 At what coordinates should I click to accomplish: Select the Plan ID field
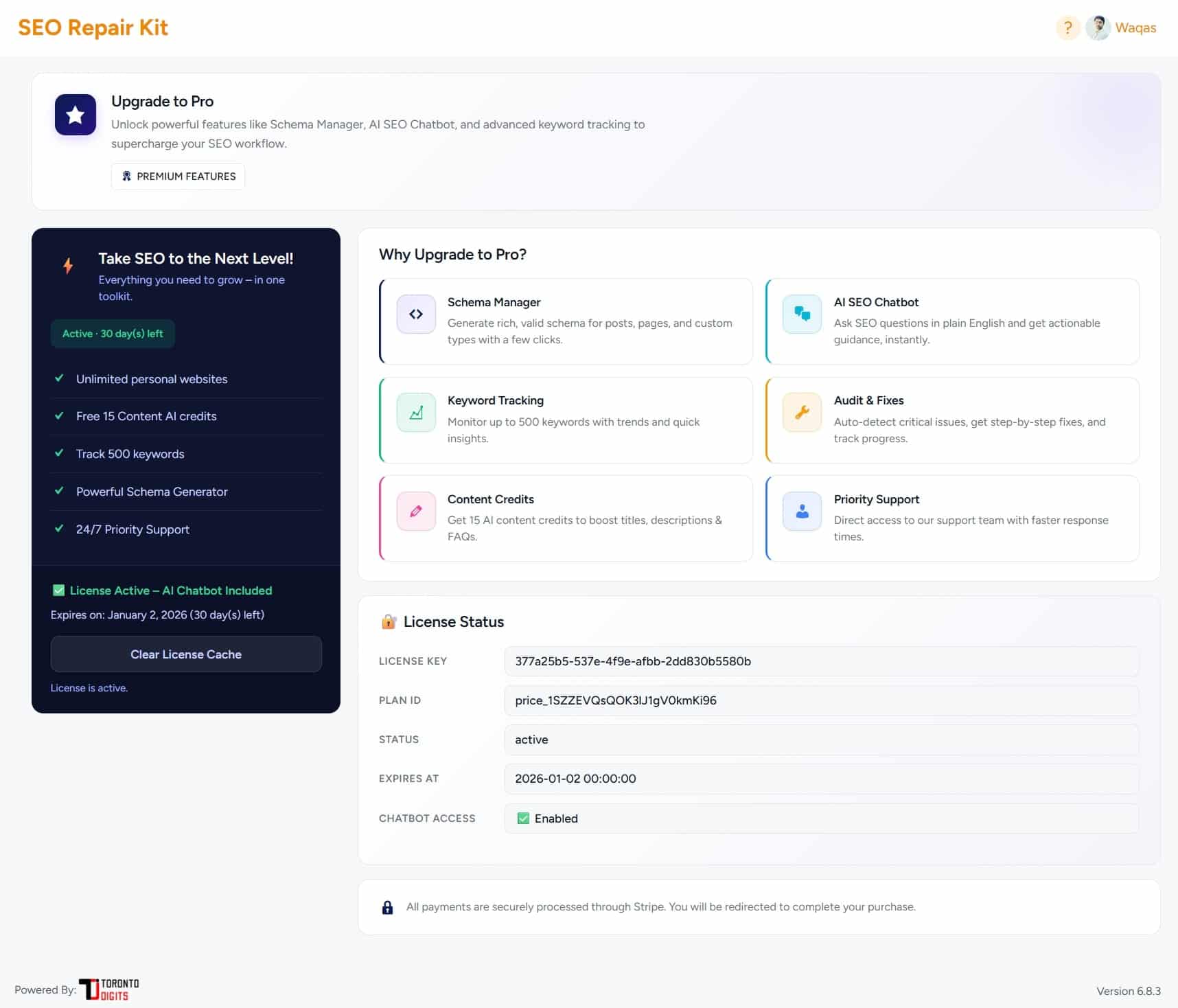(x=821, y=700)
